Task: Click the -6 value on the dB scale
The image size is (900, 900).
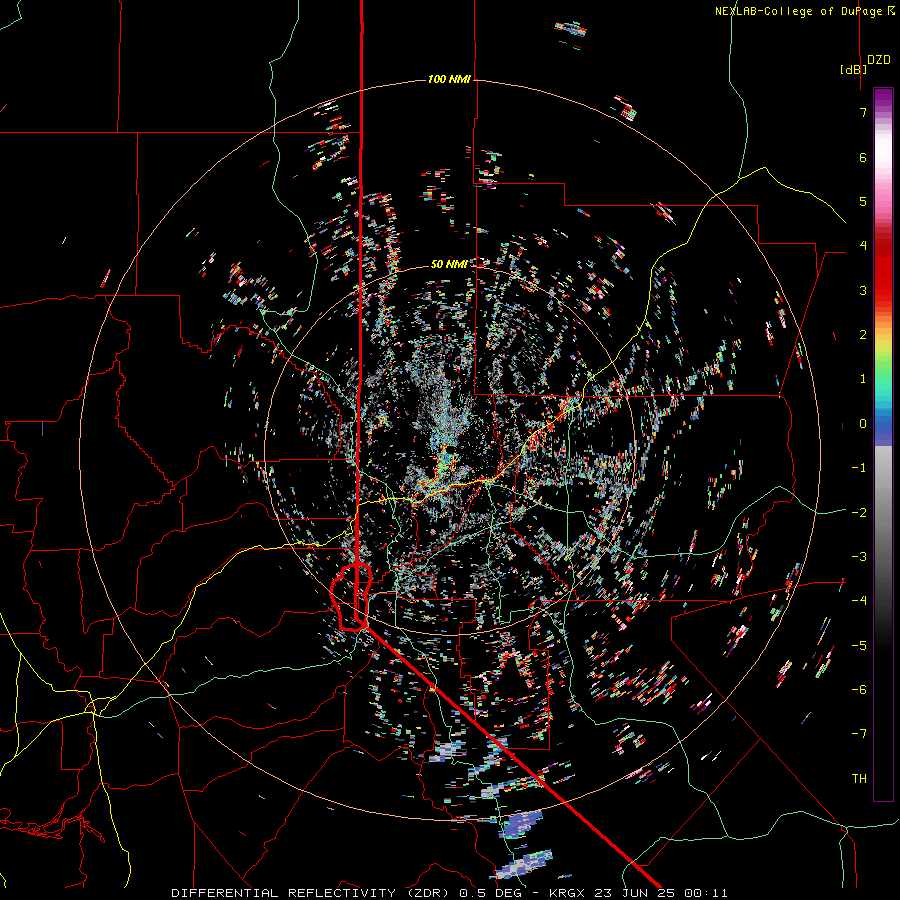Action: (859, 690)
